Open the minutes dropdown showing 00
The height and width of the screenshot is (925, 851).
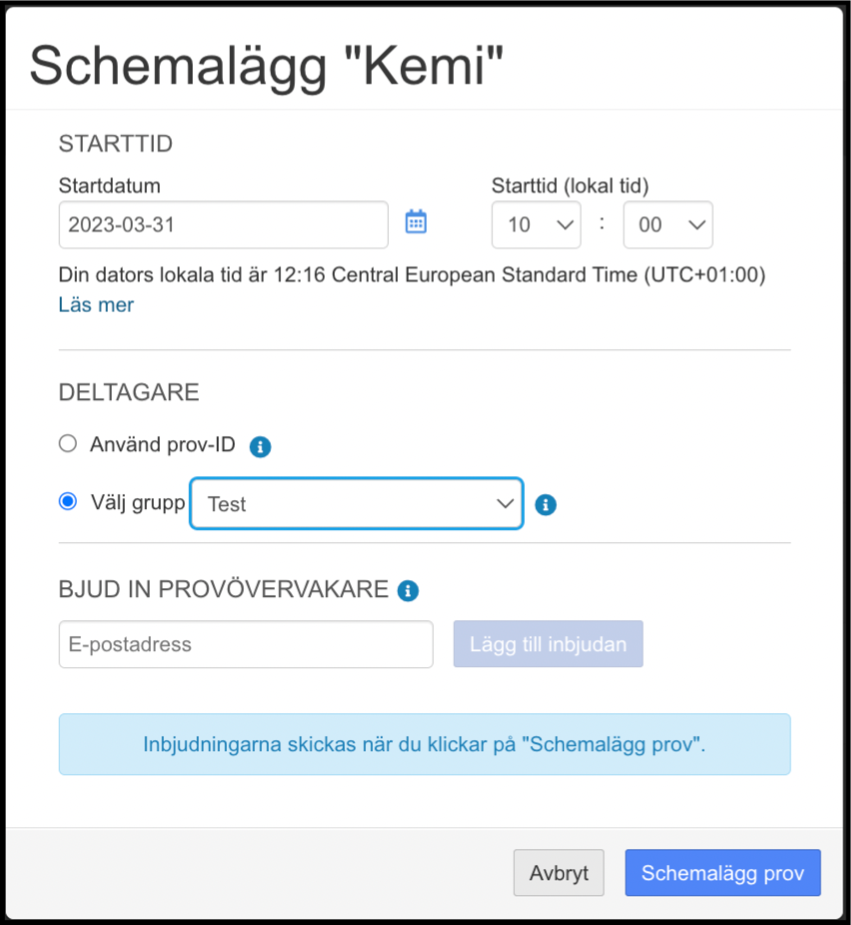668,225
